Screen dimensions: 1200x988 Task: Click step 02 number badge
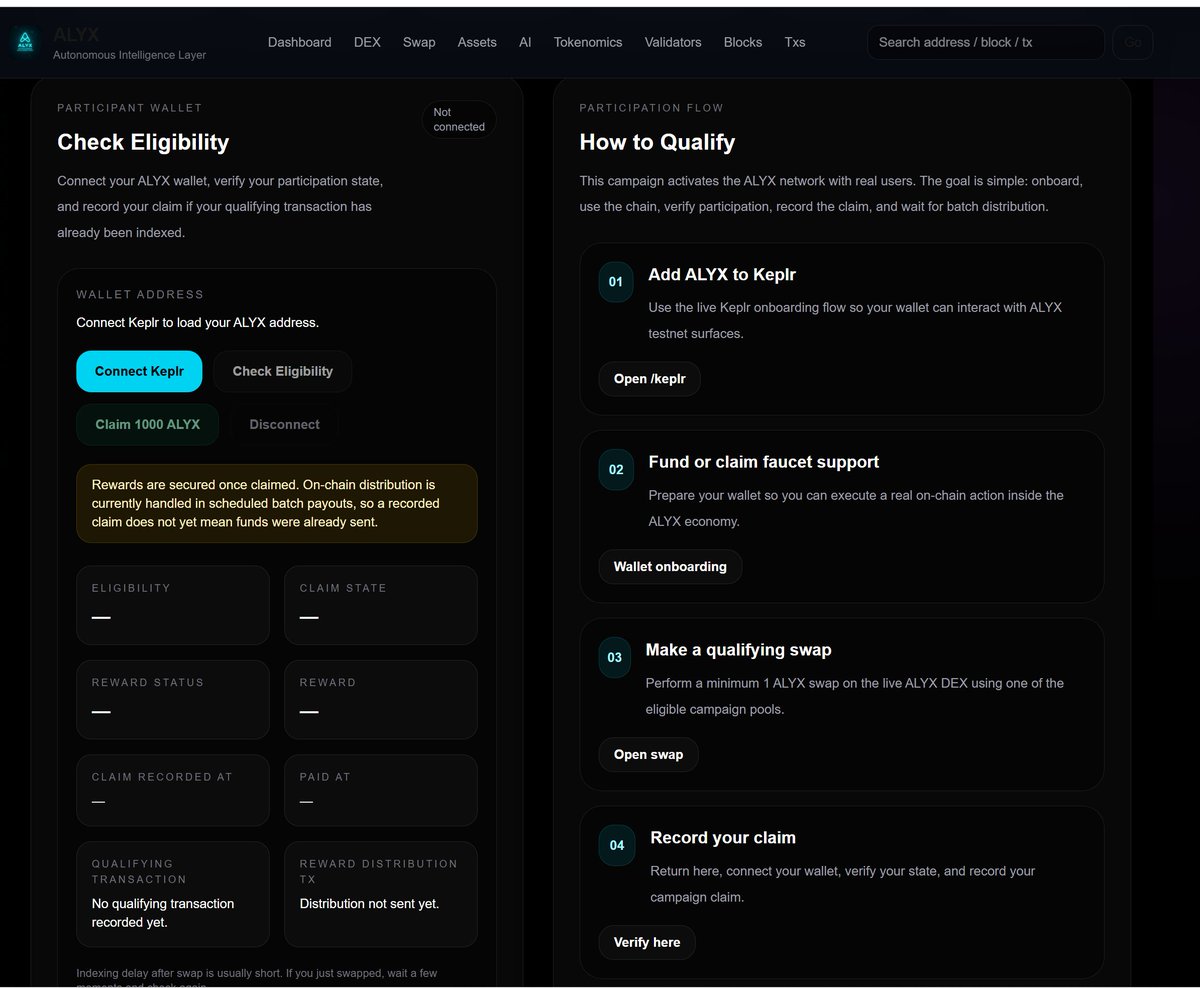pyautogui.click(x=616, y=469)
